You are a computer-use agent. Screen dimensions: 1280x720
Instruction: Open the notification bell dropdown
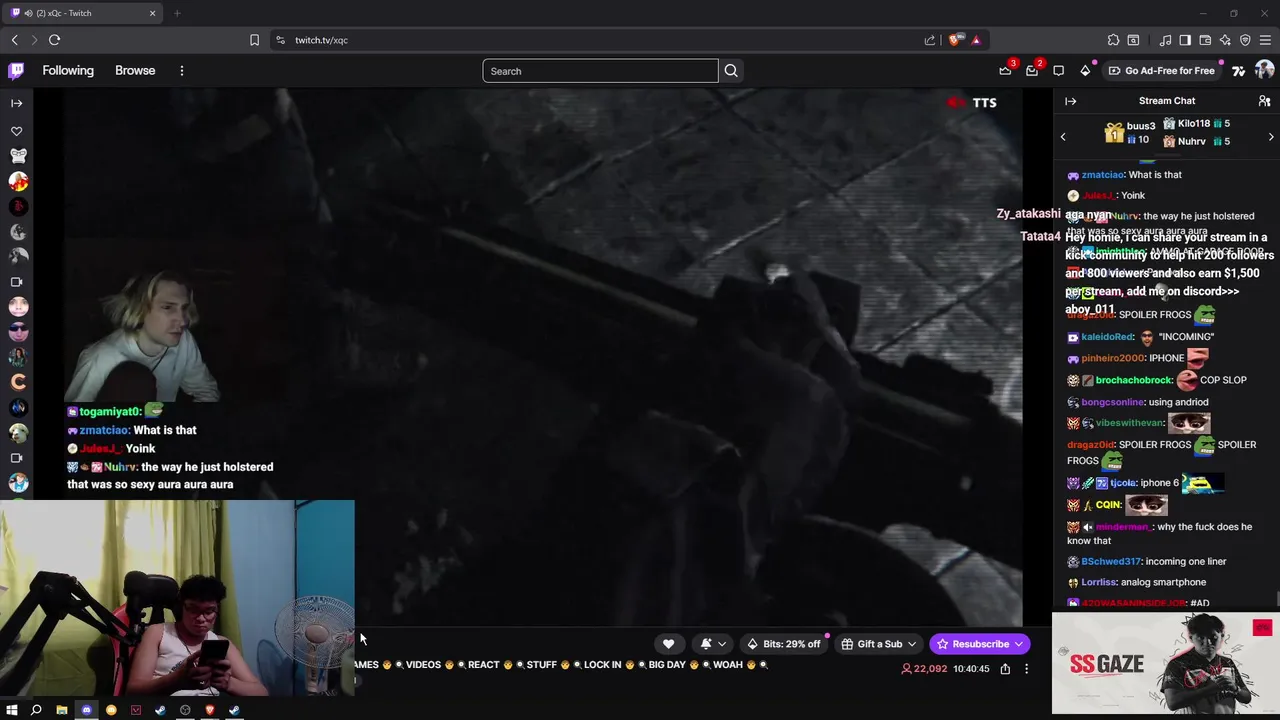(713, 644)
